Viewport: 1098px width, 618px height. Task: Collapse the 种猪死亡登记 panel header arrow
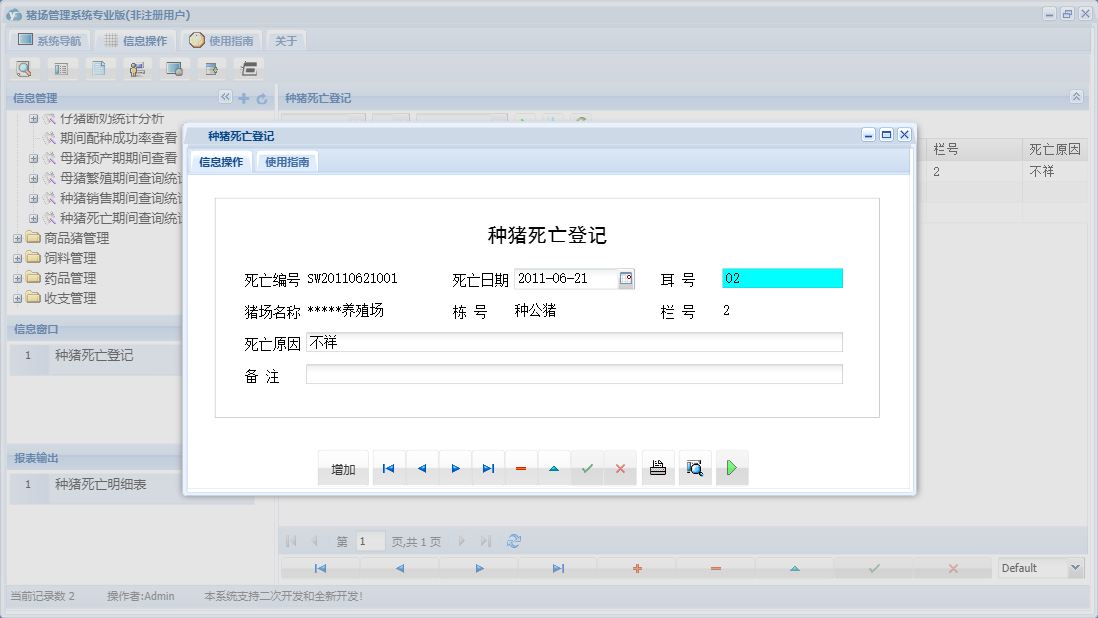[x=1076, y=97]
